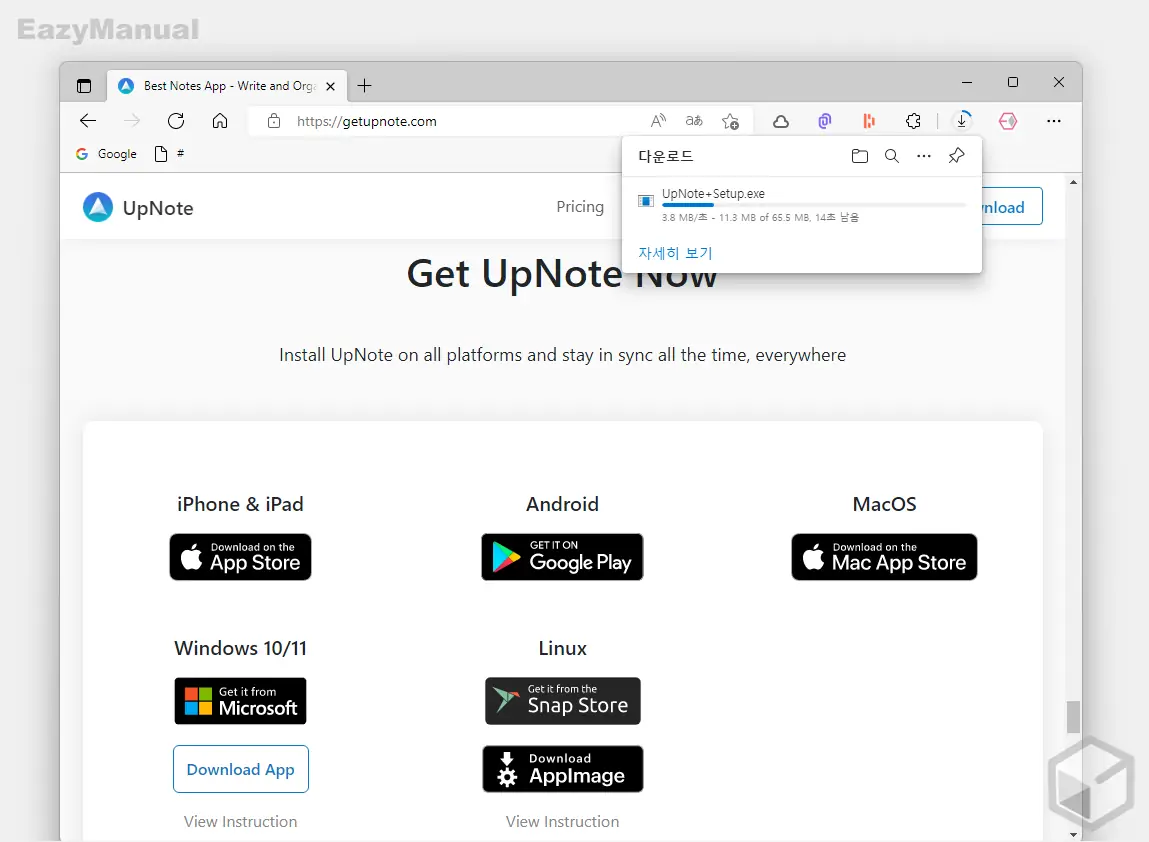Click the UpNote brand name text

click(158, 208)
